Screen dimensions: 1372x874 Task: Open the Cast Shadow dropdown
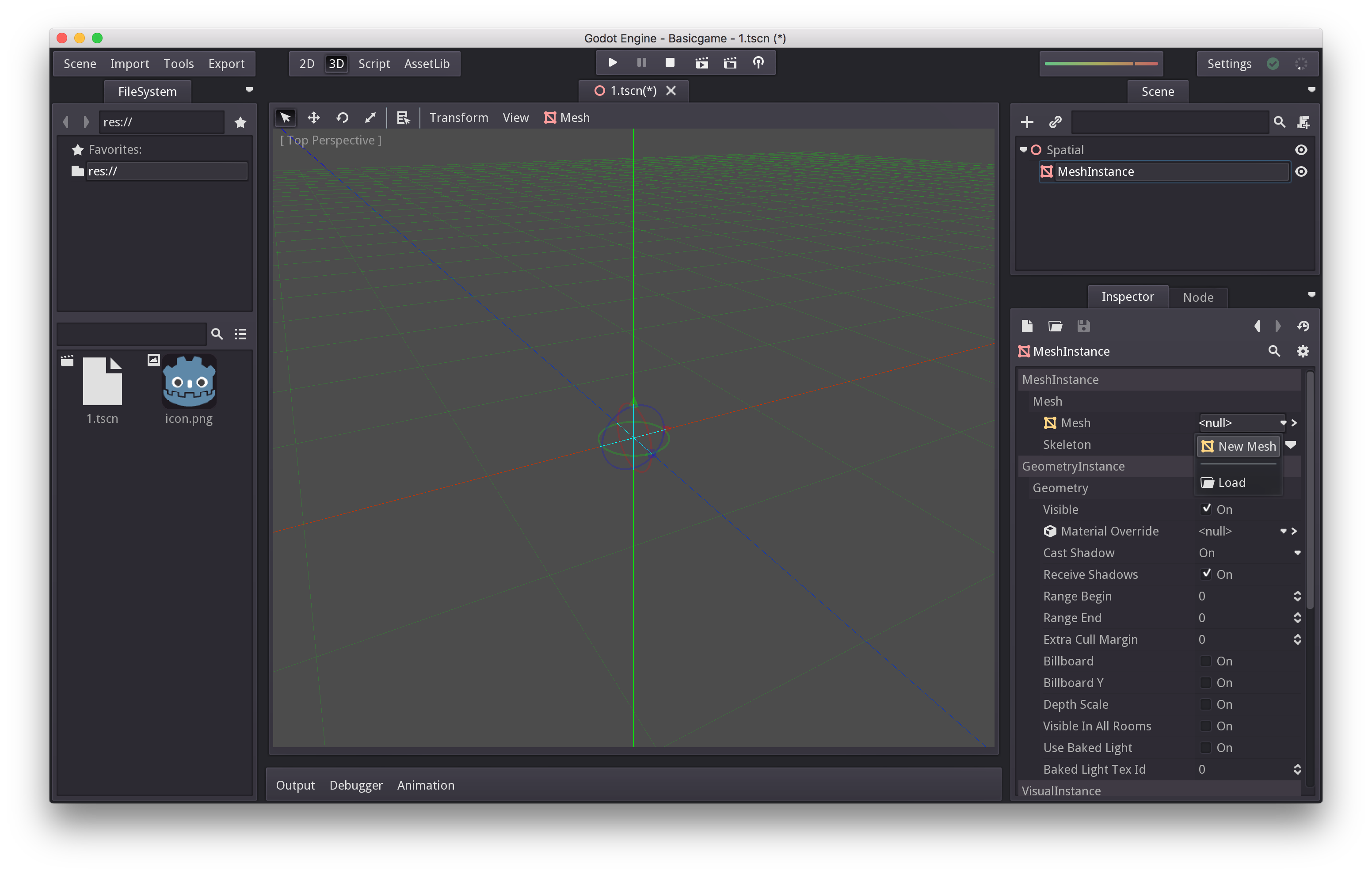[x=1298, y=553]
